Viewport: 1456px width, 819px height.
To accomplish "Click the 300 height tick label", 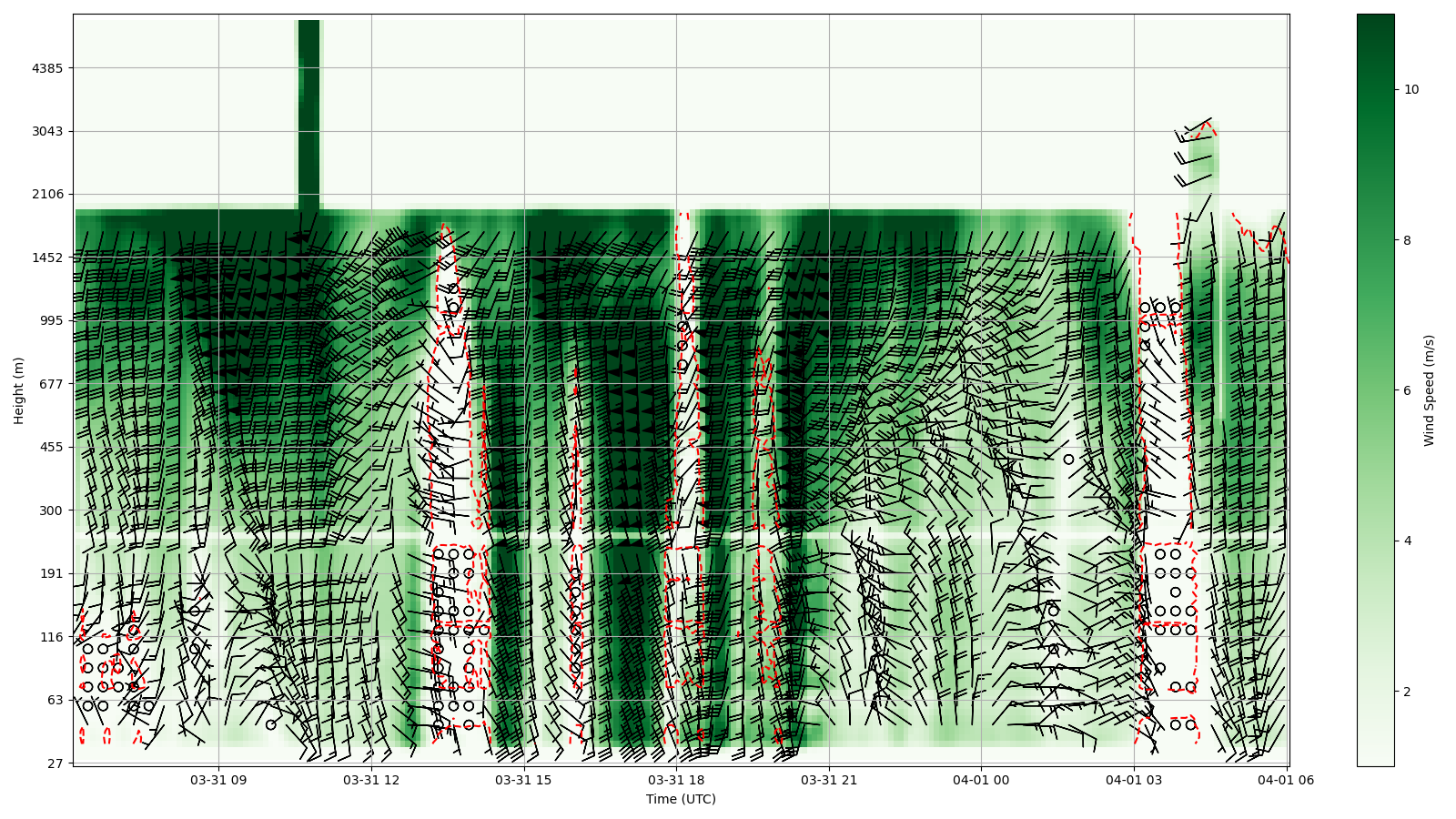I will [51, 511].
